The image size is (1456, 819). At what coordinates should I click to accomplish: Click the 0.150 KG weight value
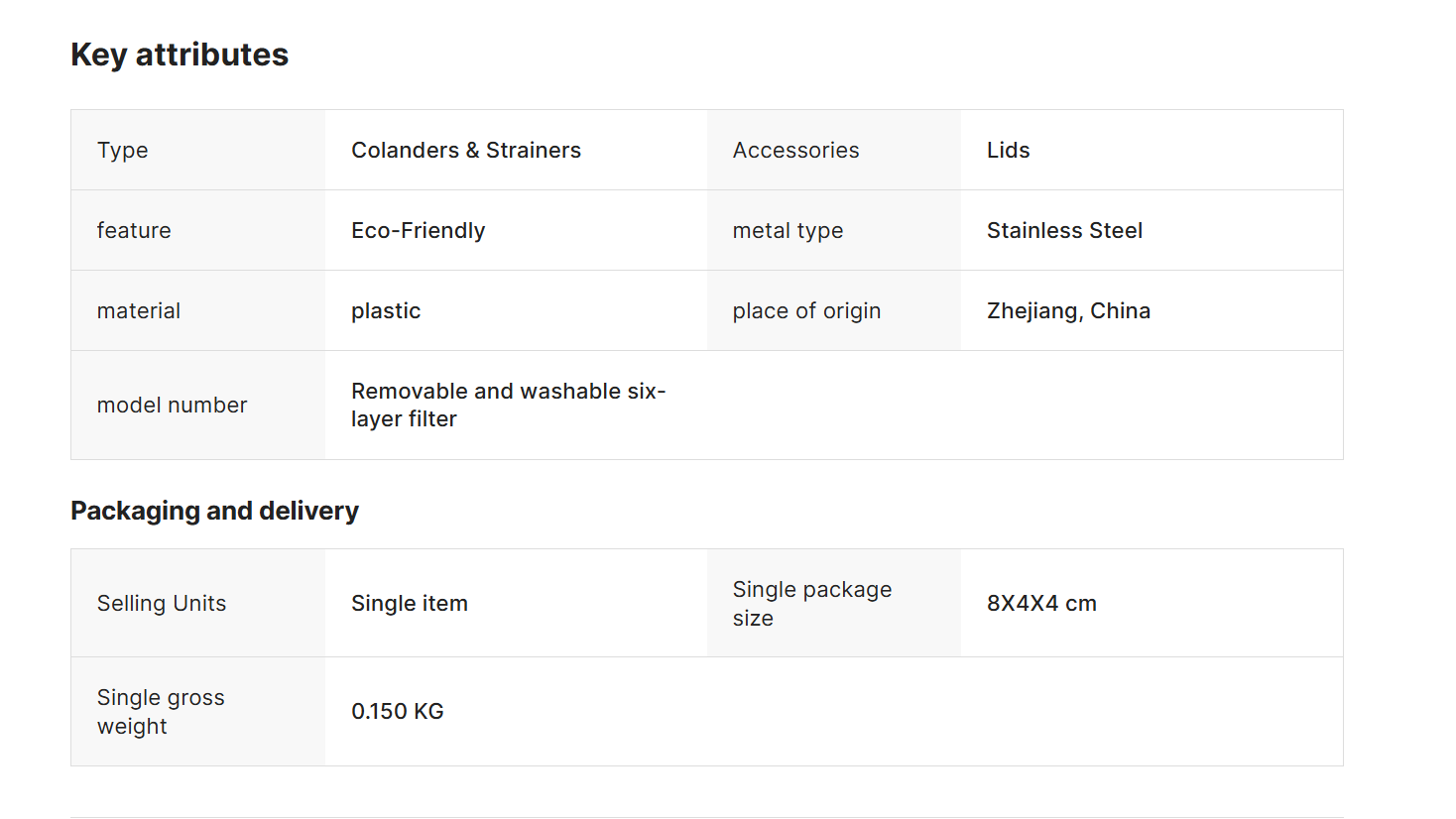[x=398, y=711]
